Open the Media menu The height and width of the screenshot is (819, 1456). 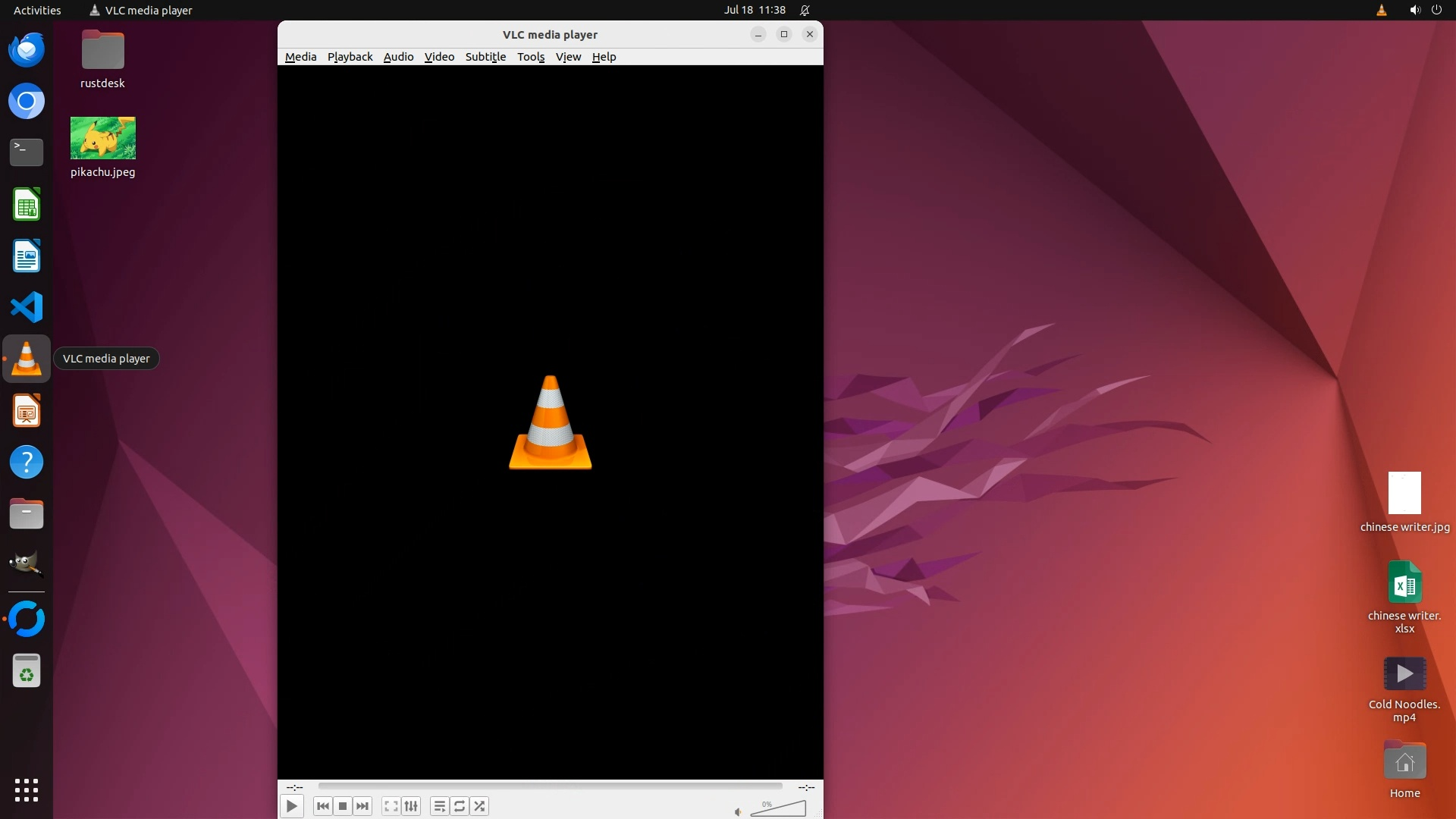pyautogui.click(x=300, y=57)
